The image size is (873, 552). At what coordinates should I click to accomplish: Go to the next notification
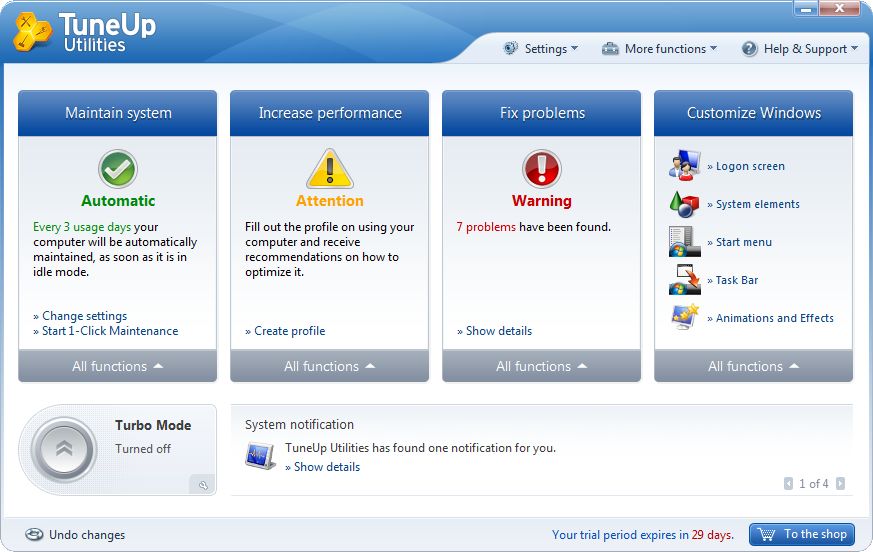[x=841, y=483]
